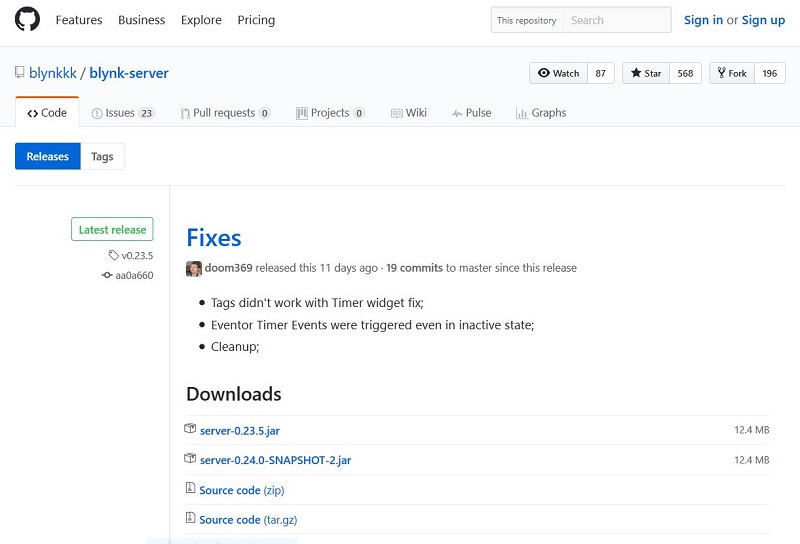
Task: Open doom369's avatar thumbnail
Action: pyautogui.click(x=194, y=268)
